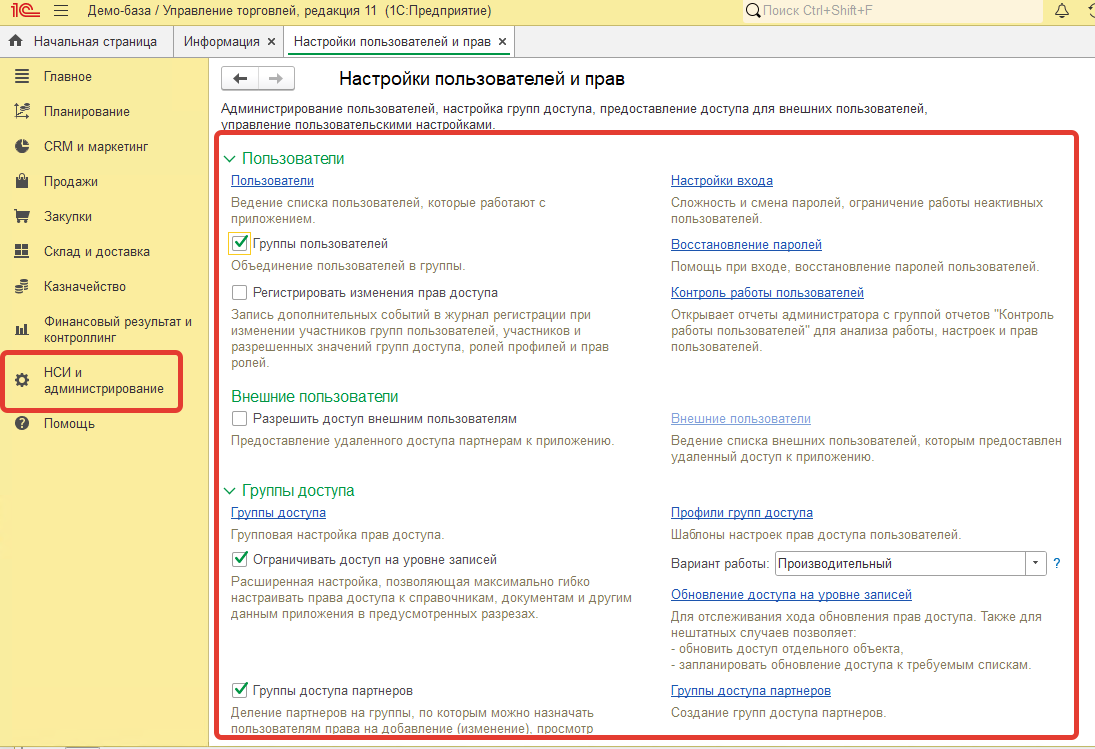Image resolution: width=1095 pixels, height=749 pixels.
Task: Open the hamburger main menu icon
Action: click(61, 10)
